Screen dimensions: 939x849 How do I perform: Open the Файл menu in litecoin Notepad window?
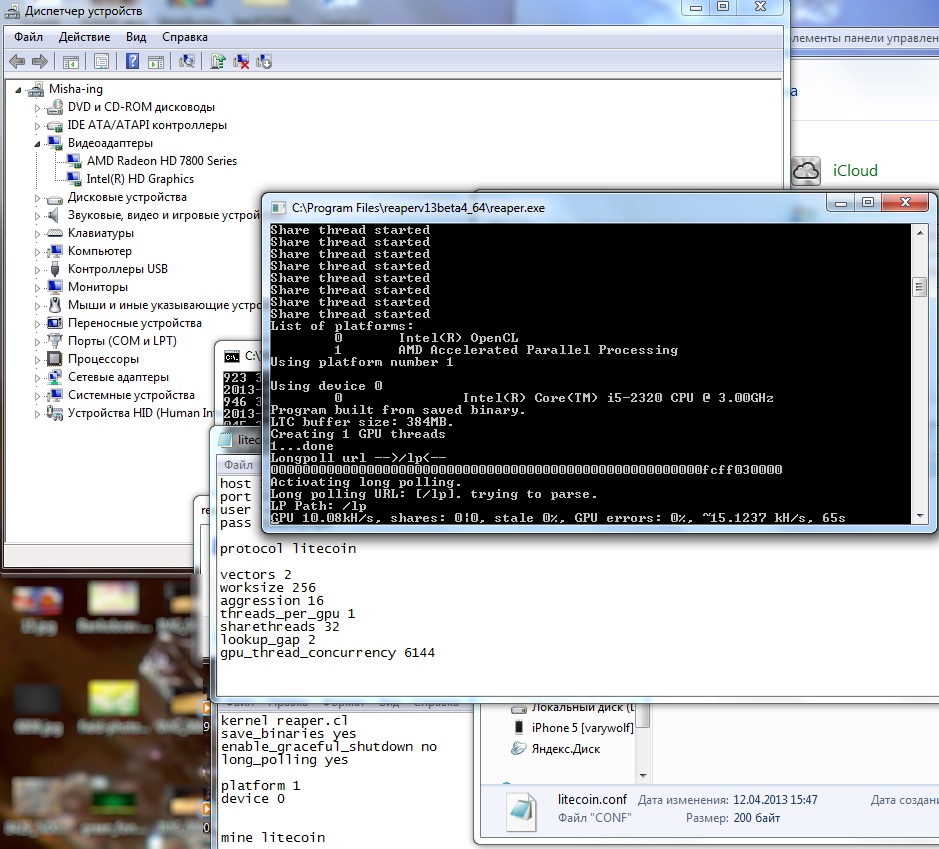[238, 465]
